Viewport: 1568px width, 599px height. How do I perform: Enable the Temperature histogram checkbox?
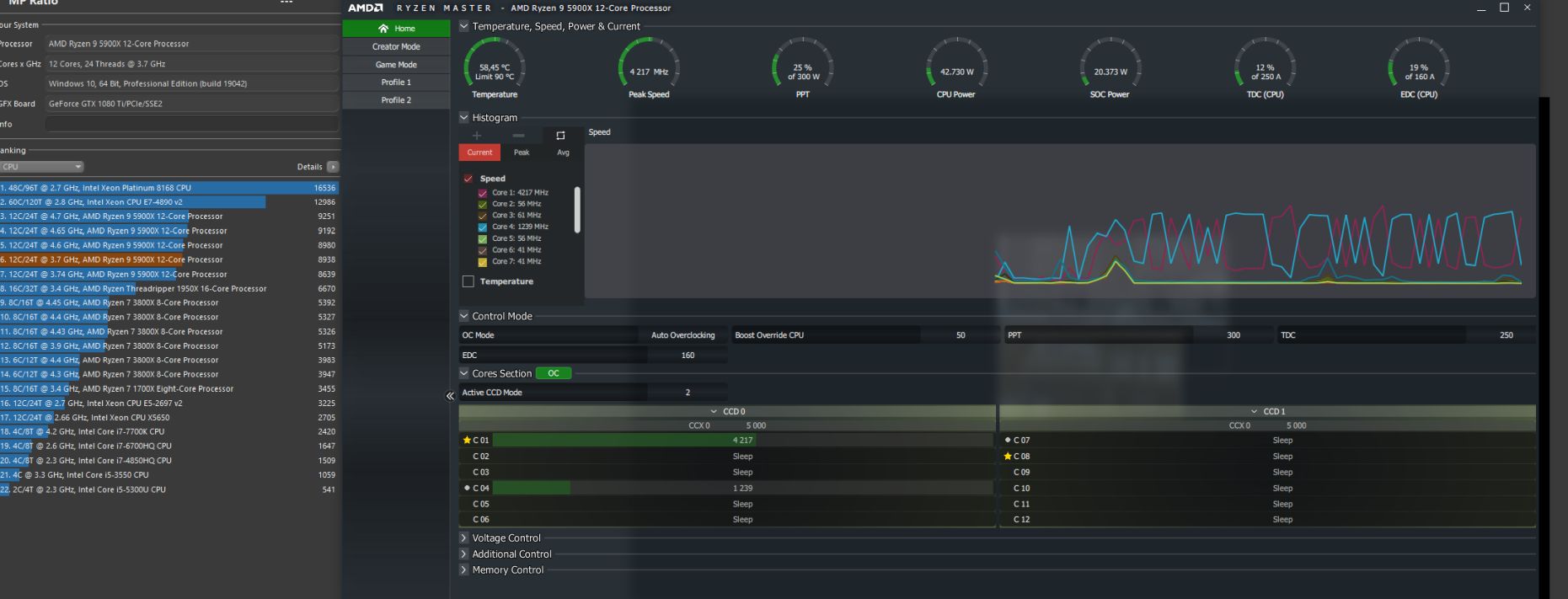[468, 281]
